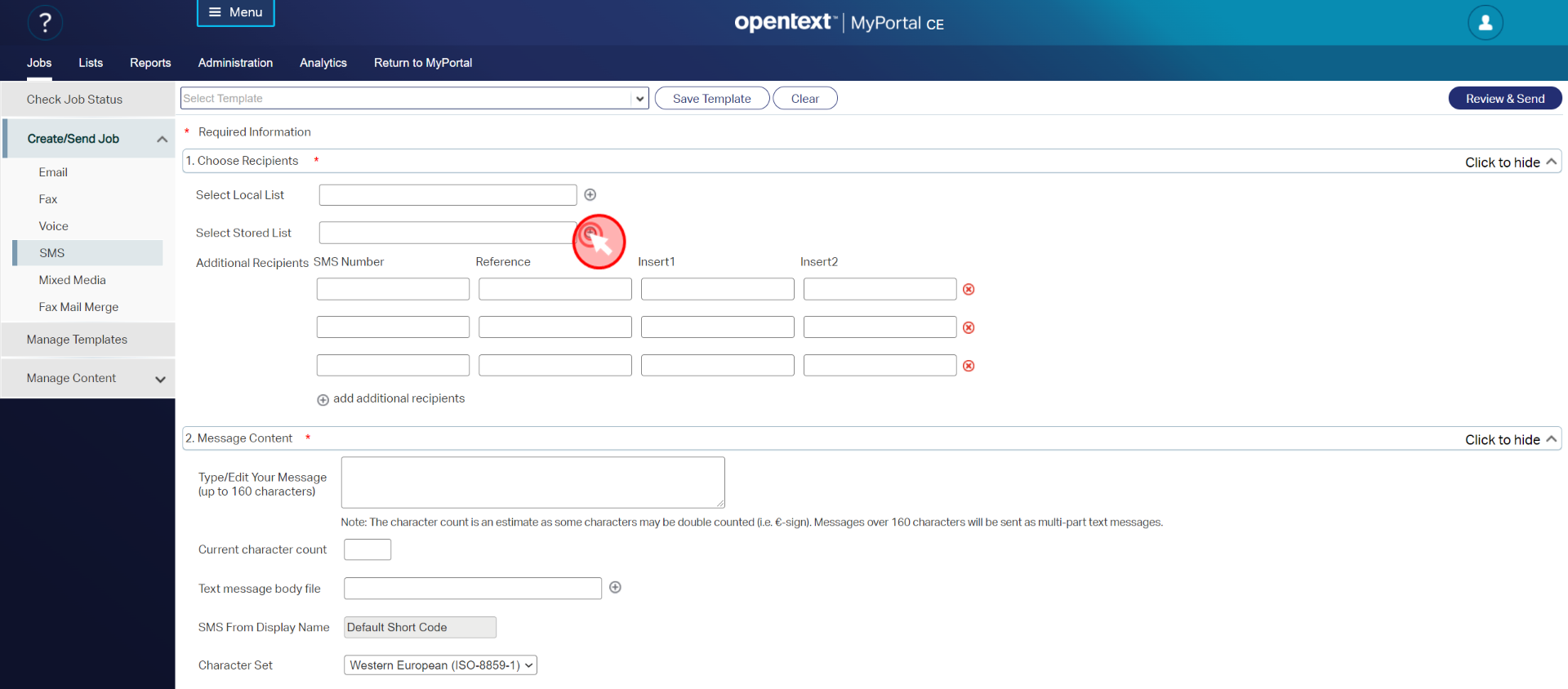Expand the Manage Content section
Viewport: 1568px width, 689px height.
pyautogui.click(x=160, y=379)
